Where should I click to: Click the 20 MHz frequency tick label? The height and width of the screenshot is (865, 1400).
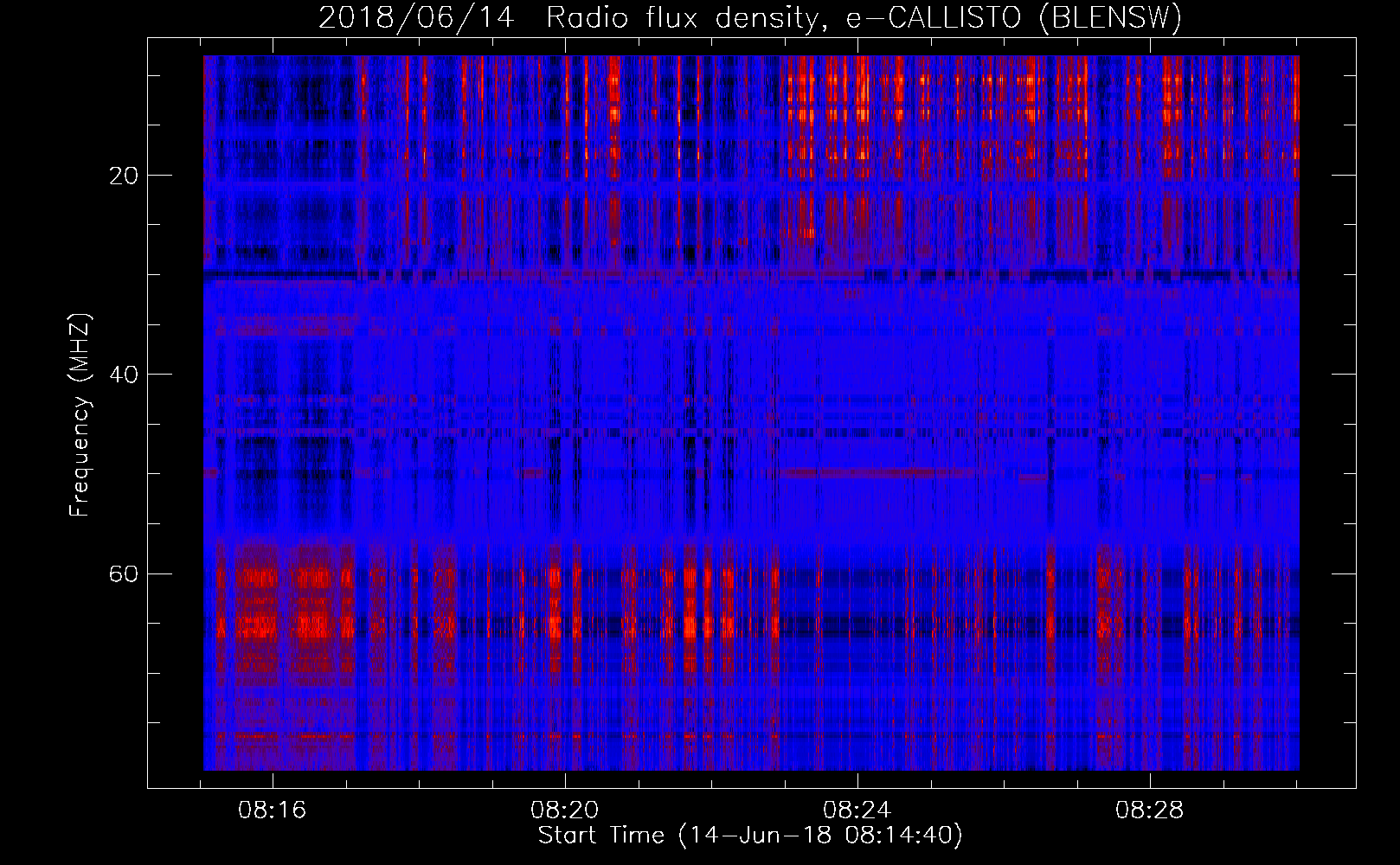(x=124, y=176)
